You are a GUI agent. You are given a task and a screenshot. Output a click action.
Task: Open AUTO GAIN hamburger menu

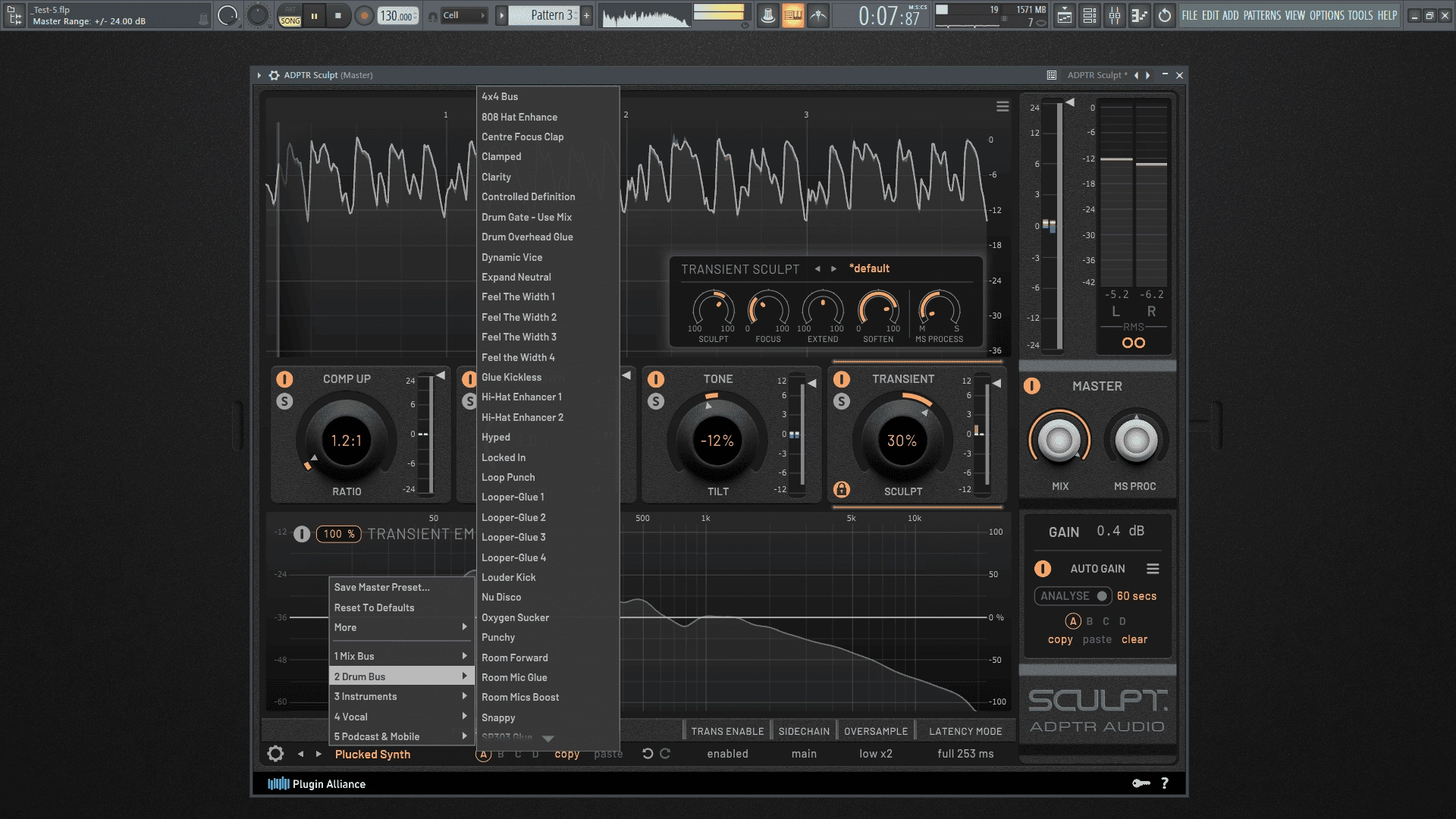(1153, 569)
